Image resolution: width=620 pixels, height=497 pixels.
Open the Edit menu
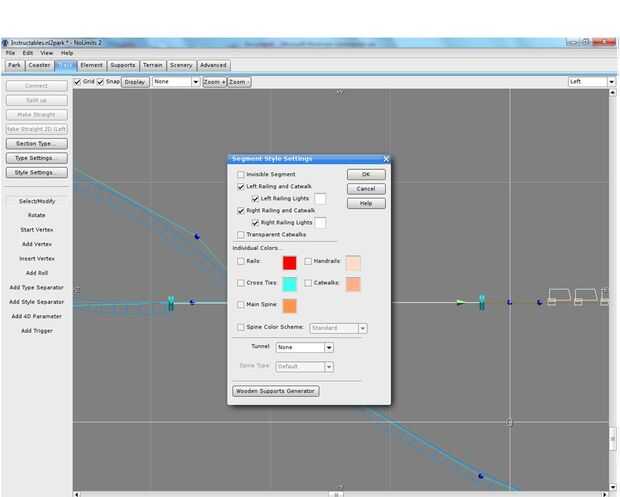click(28, 53)
